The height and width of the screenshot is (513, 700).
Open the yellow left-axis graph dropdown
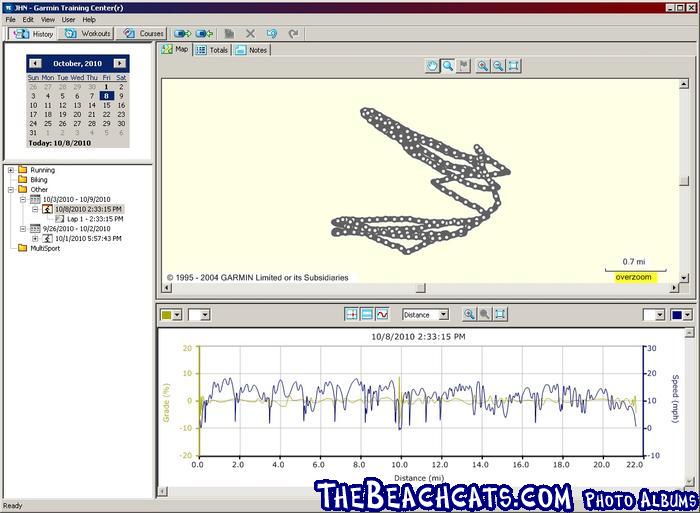pyautogui.click(x=177, y=315)
